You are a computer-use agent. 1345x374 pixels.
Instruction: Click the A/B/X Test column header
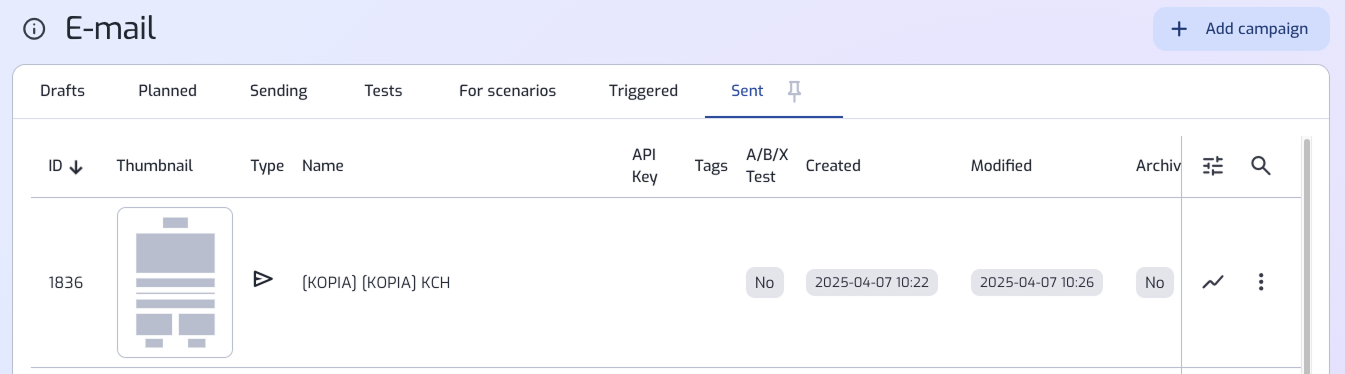(x=768, y=166)
